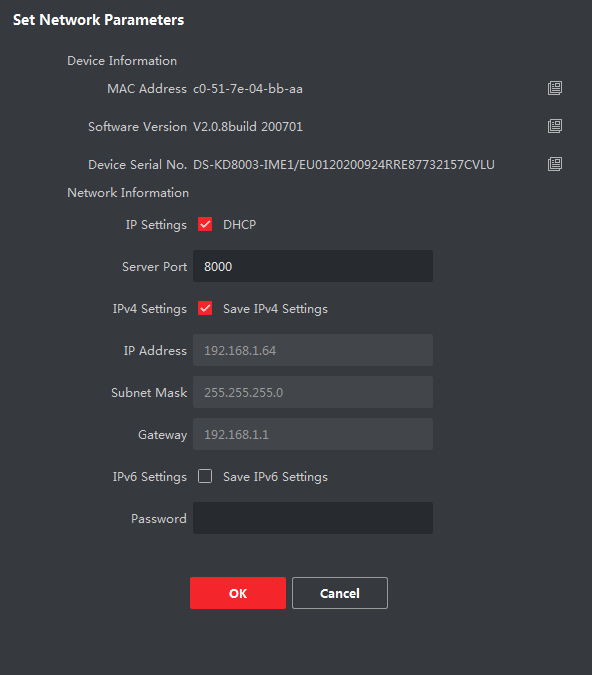Click the Save IPv6 Settings label text
The image size is (592, 675).
[275, 477]
